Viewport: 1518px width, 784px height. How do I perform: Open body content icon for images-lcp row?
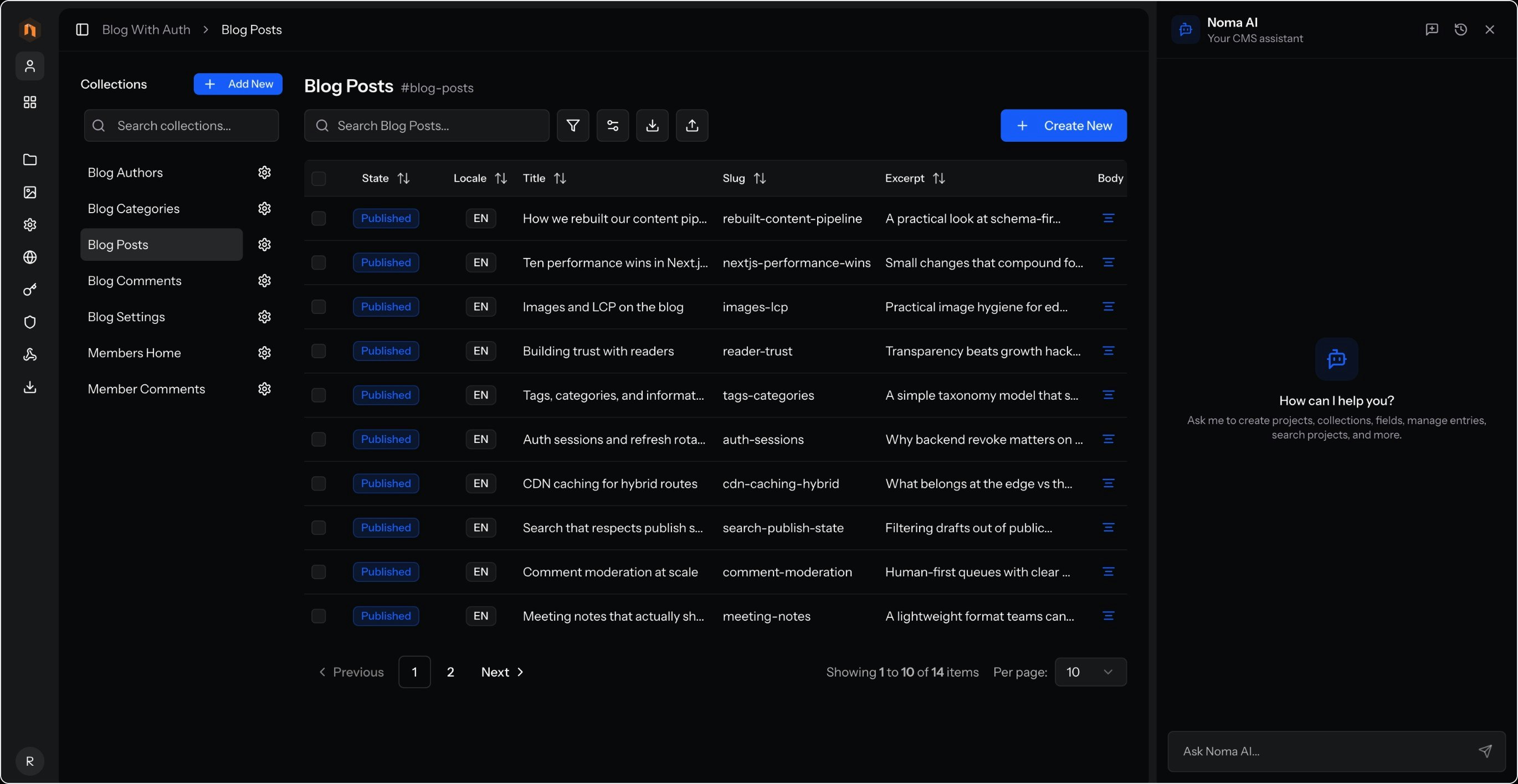(1108, 307)
